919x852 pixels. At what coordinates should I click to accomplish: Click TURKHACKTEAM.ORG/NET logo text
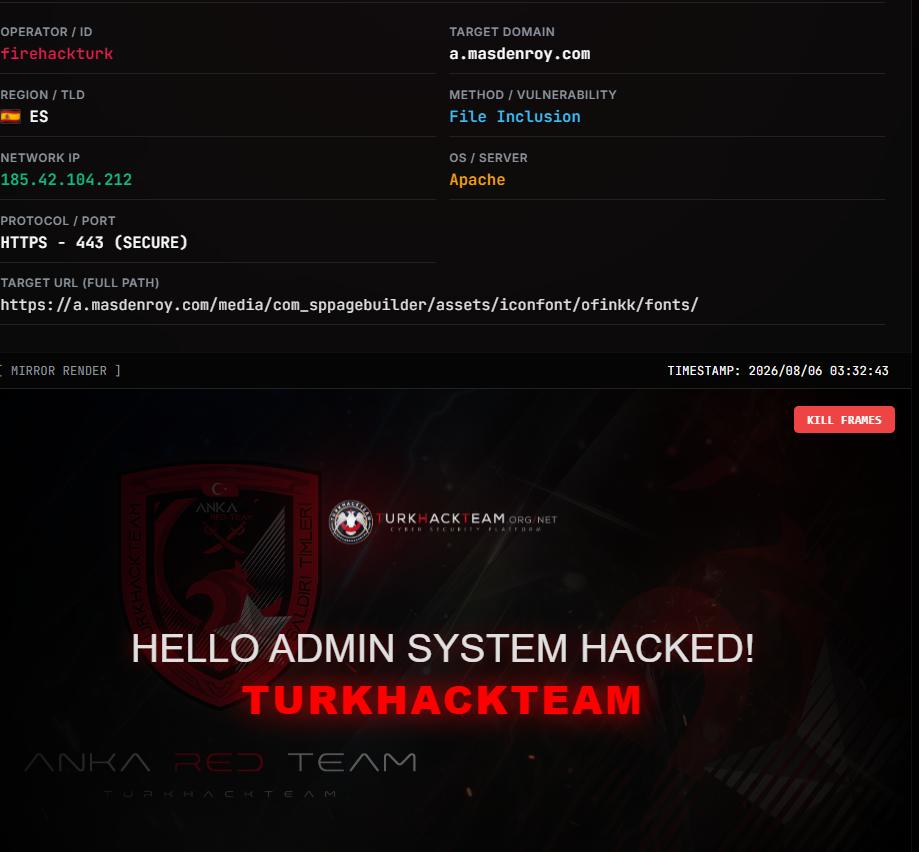coord(467,521)
